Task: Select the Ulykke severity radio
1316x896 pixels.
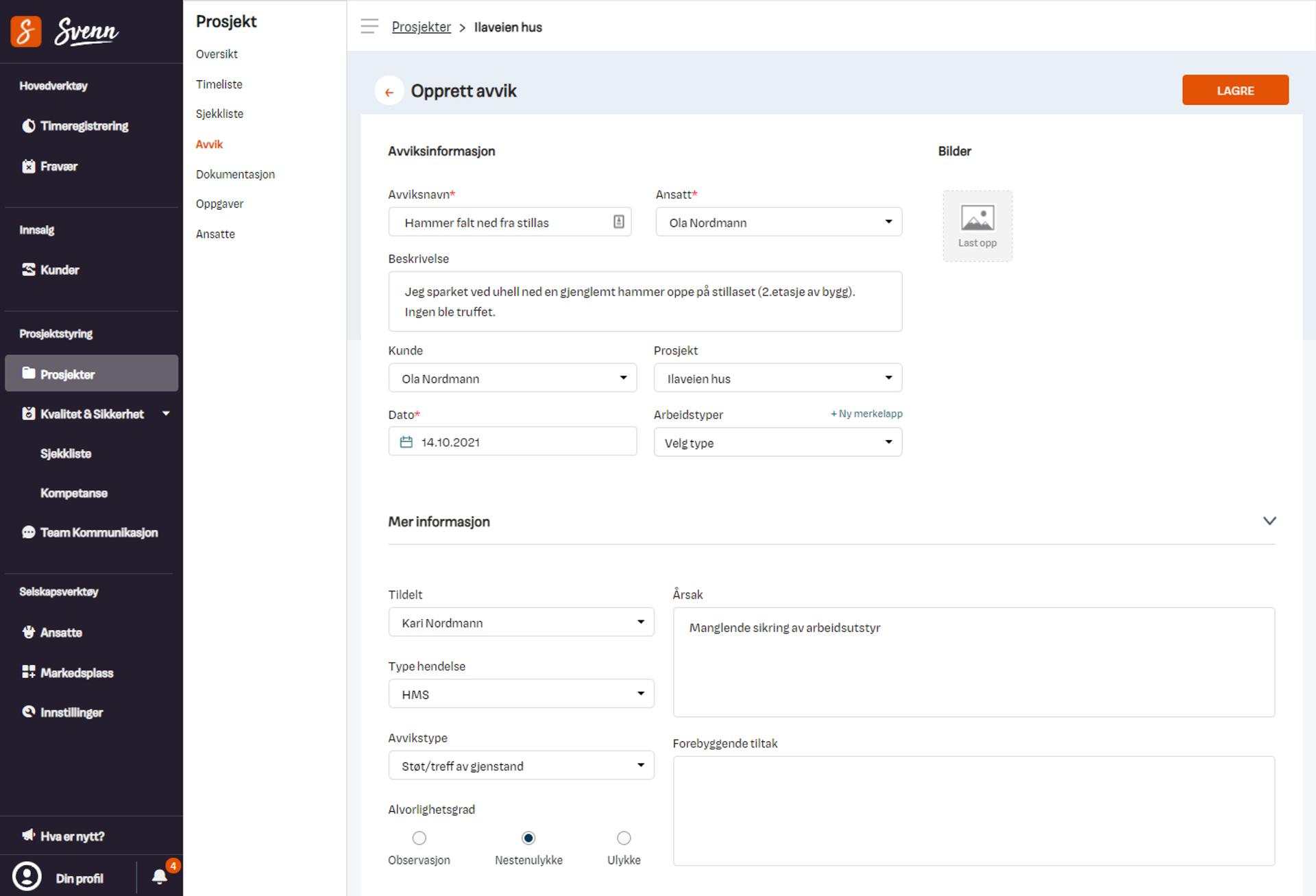Action: point(624,838)
